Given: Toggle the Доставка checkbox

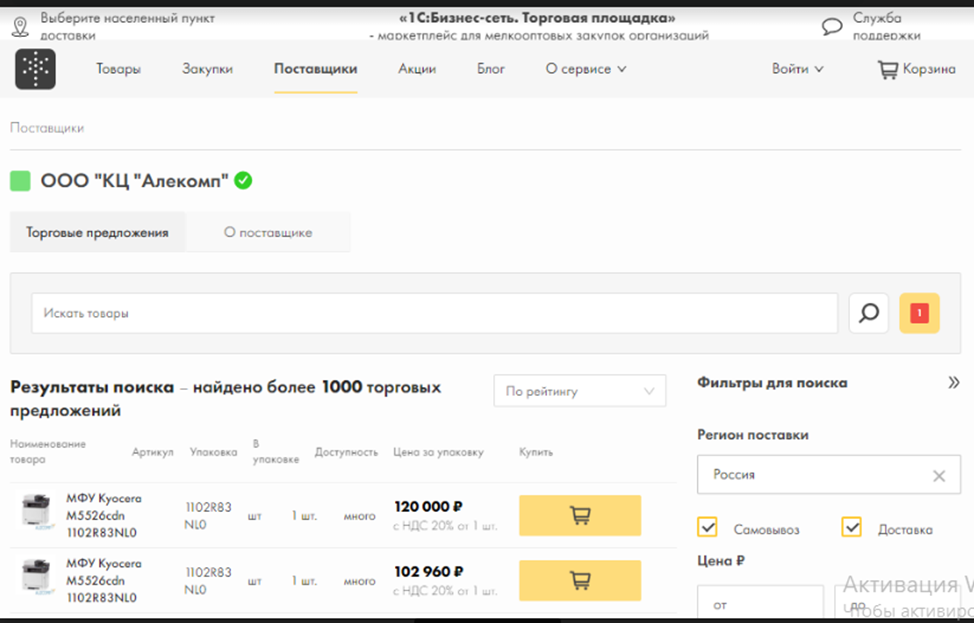Looking at the screenshot, I should coord(852,527).
